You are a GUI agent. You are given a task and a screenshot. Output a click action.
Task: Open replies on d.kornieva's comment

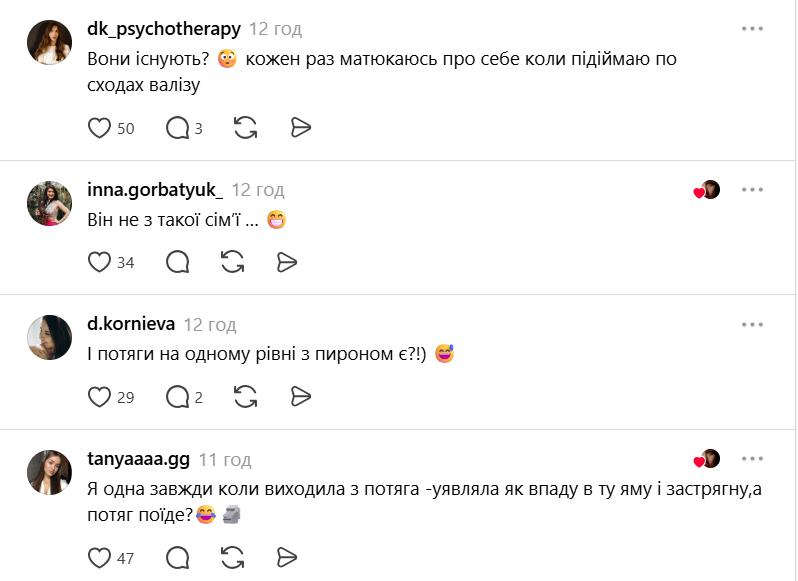pos(177,397)
